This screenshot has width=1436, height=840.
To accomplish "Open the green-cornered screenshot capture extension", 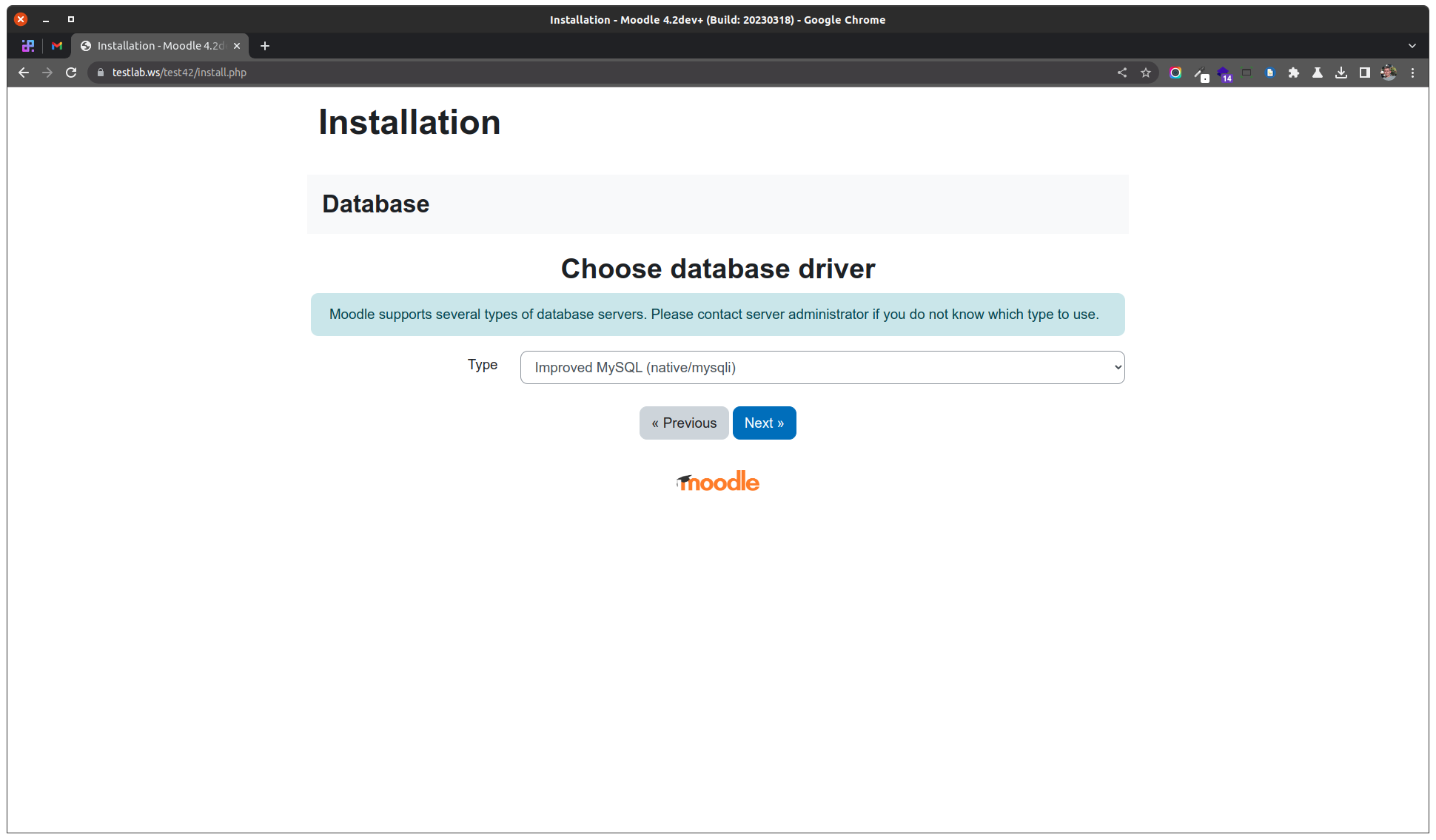I will (x=1247, y=73).
